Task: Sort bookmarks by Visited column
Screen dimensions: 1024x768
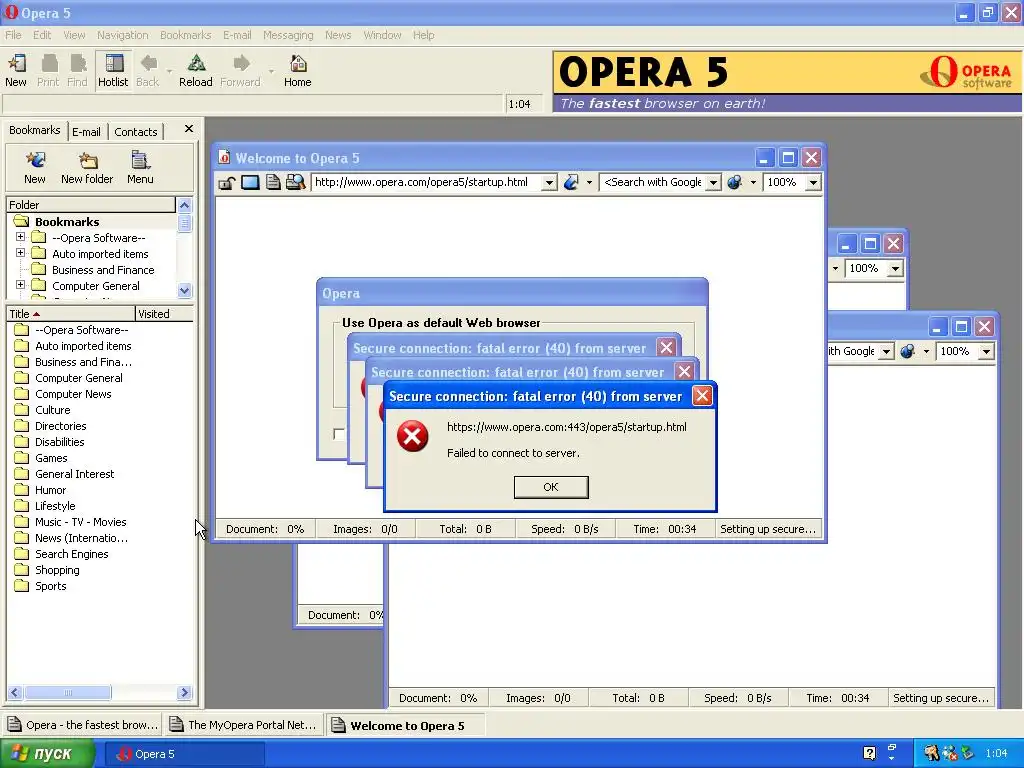Action: click(164, 314)
